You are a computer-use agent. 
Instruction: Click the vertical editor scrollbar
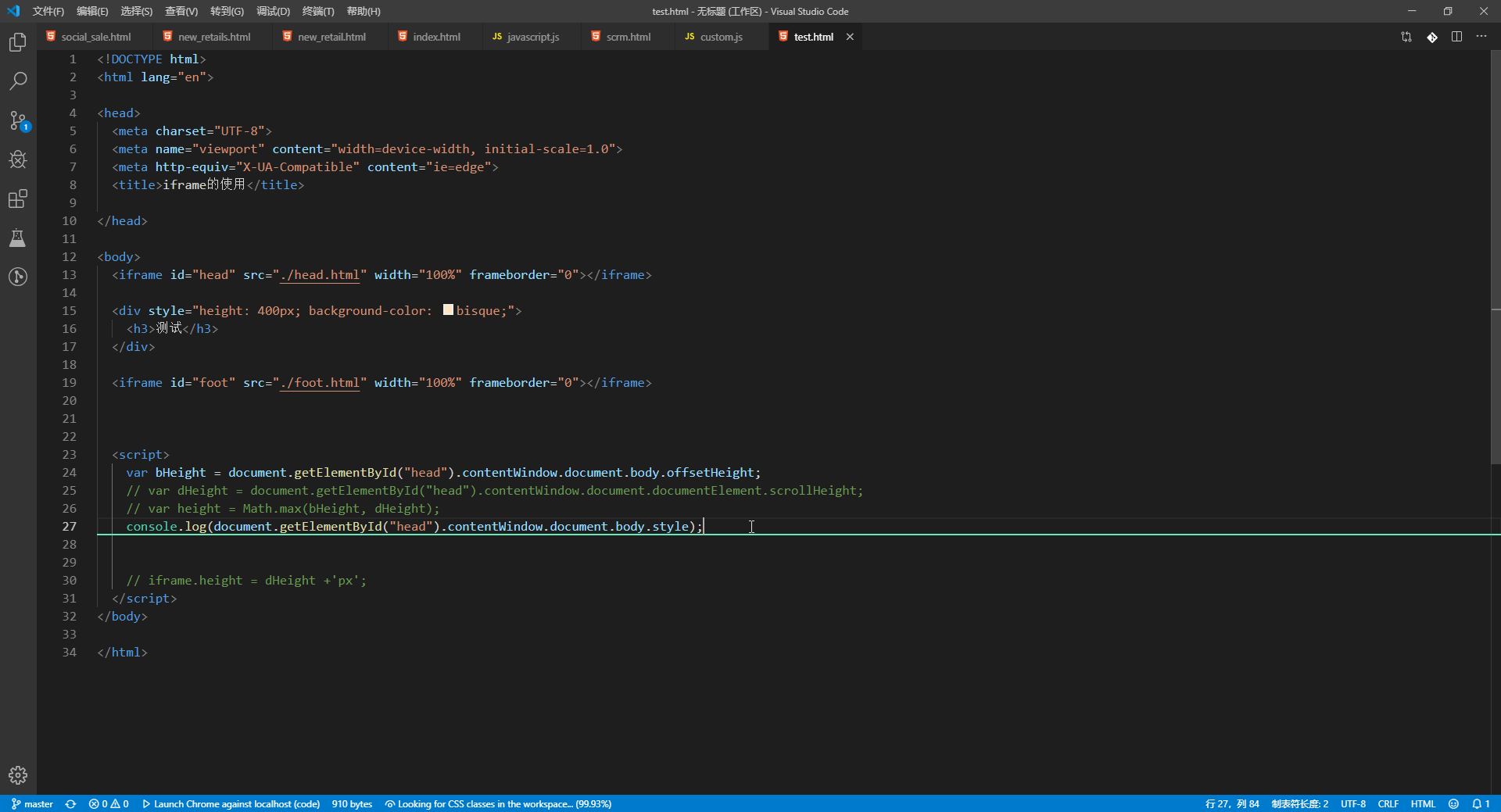tap(1496, 258)
